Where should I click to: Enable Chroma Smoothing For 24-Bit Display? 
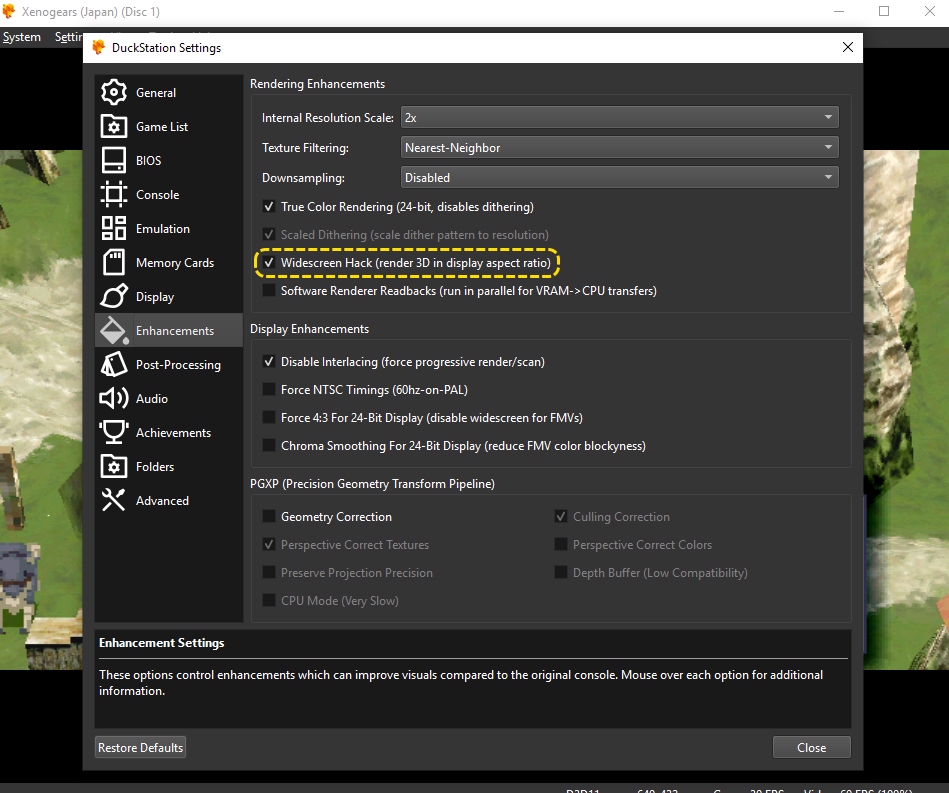(269, 446)
